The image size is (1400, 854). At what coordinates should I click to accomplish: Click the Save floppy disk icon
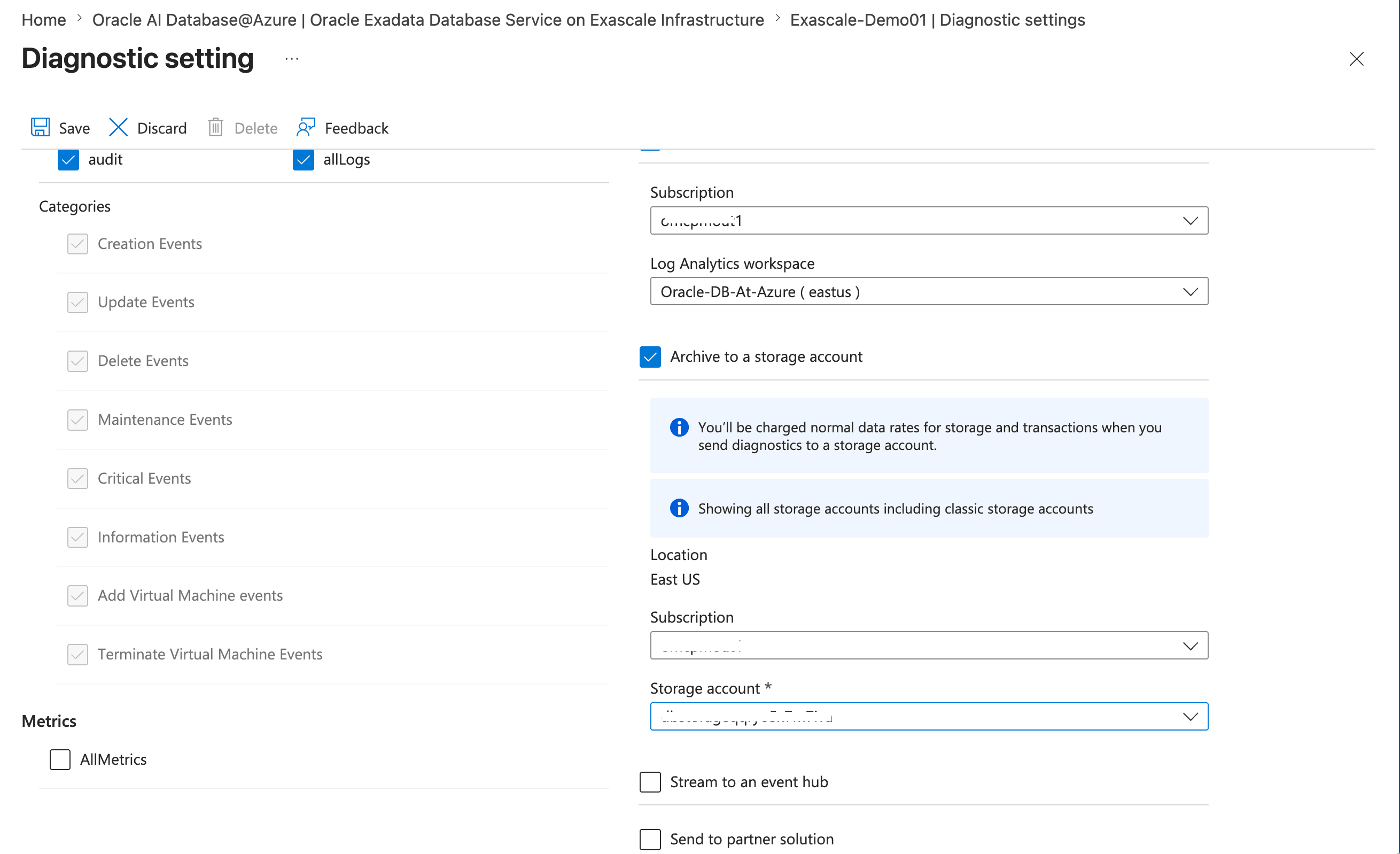[40, 128]
